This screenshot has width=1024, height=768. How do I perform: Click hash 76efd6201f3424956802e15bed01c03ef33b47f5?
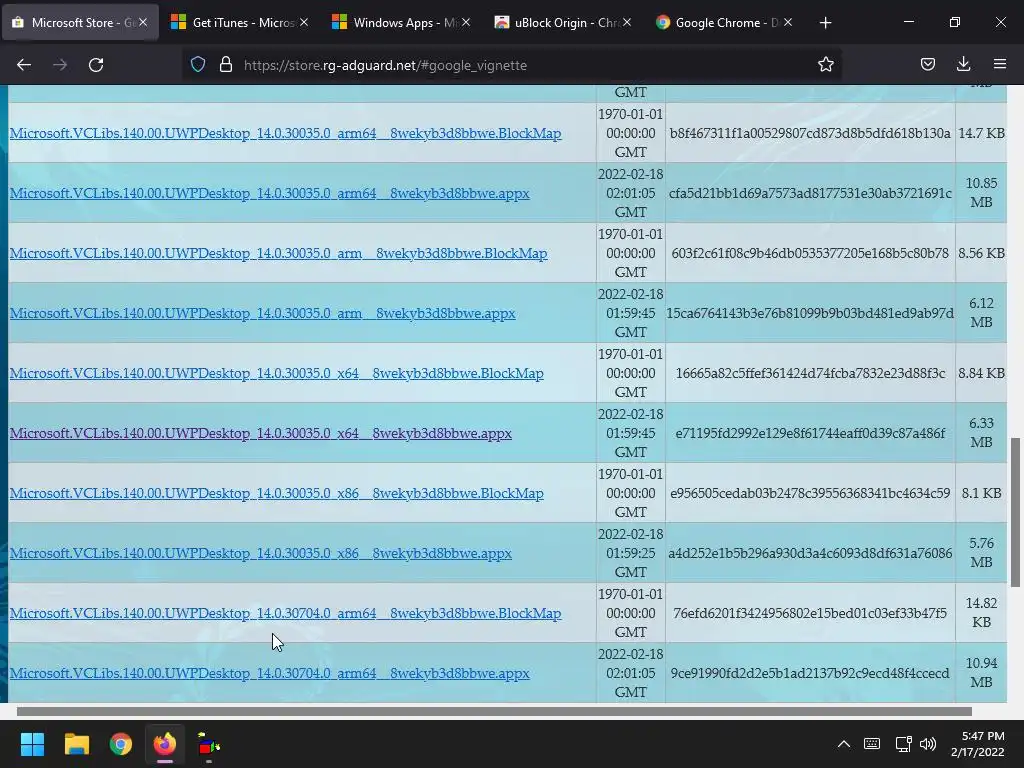tap(810, 614)
